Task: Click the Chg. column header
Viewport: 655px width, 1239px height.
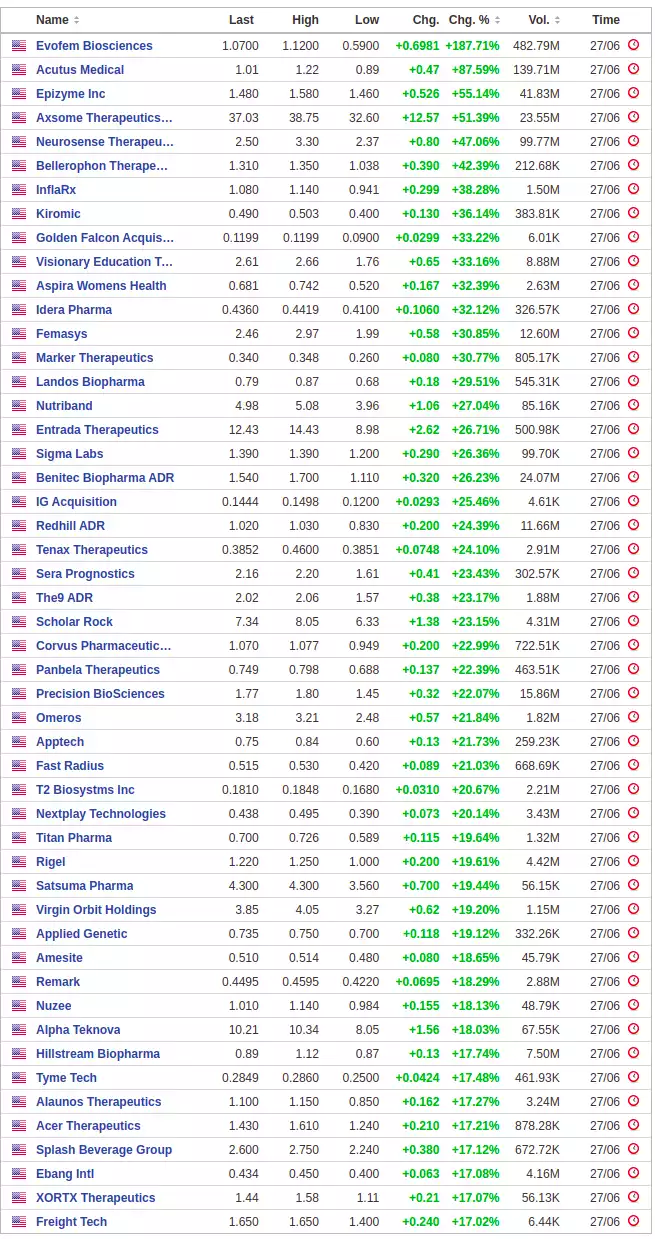Action: click(x=425, y=20)
